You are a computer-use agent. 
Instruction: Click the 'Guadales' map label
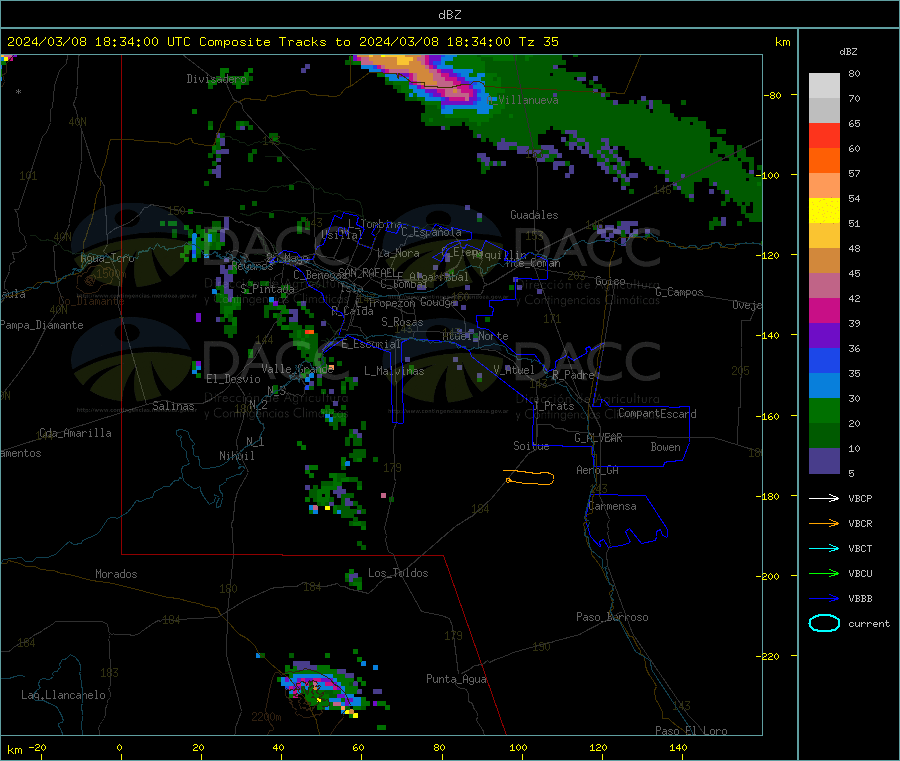click(534, 215)
